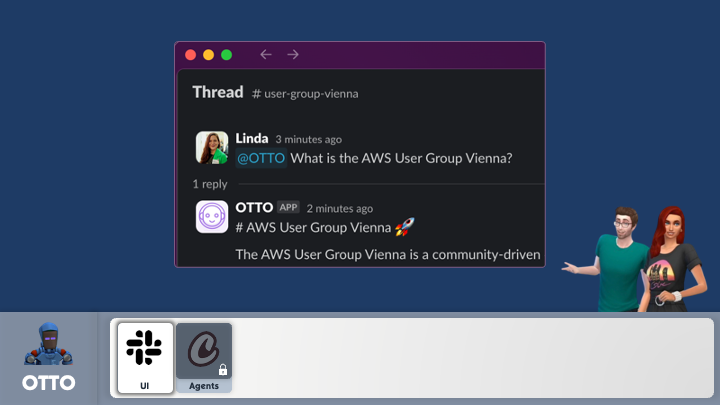
Task: Click the '2 minutes ago' timestamp
Action: pos(340,208)
